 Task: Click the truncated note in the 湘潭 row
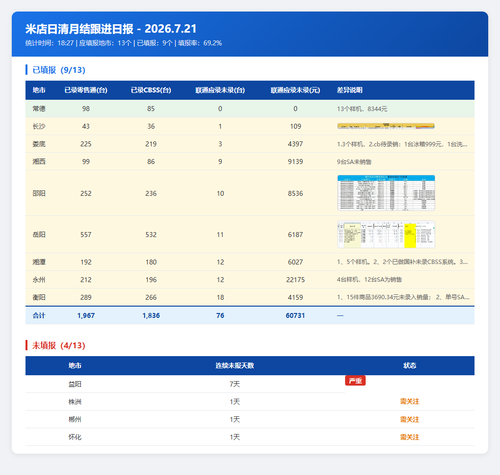(402, 262)
